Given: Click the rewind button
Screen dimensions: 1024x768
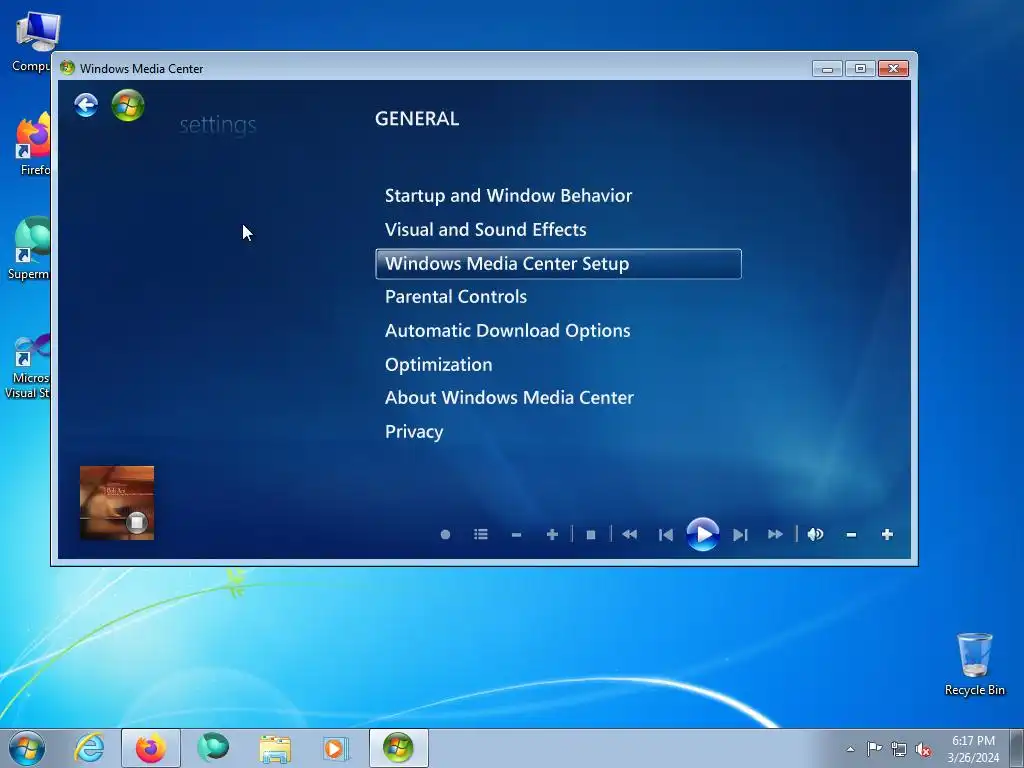Looking at the screenshot, I should pyautogui.click(x=630, y=535).
